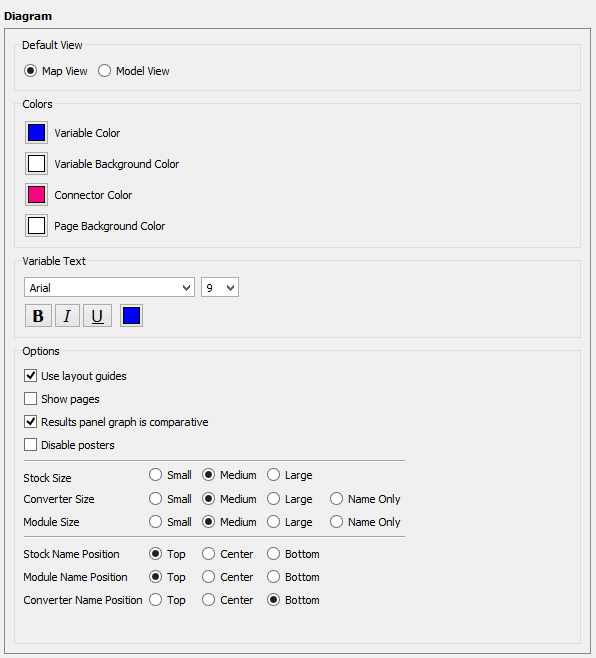Toggle Results panel graph is comparative
This screenshot has height=658, width=596.
pos(30,421)
